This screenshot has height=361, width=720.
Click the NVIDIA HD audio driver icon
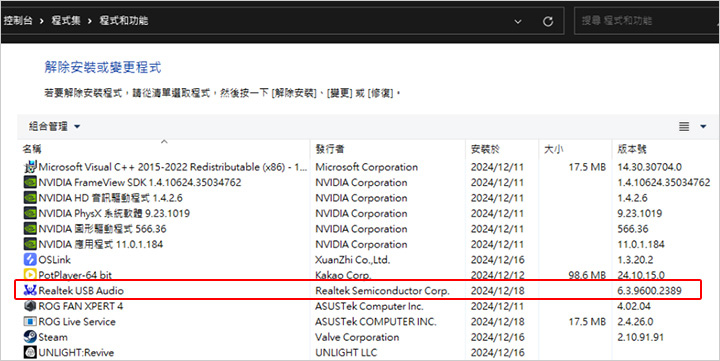click(30, 198)
